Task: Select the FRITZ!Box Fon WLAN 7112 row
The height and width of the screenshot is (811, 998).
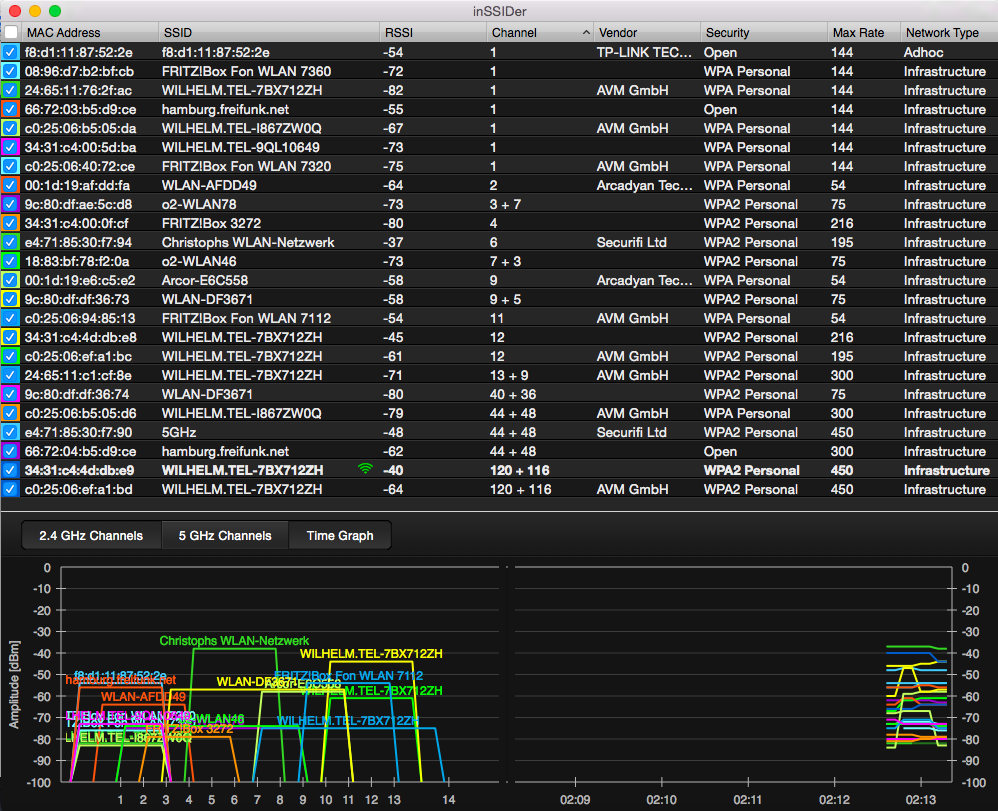Action: [x=246, y=318]
